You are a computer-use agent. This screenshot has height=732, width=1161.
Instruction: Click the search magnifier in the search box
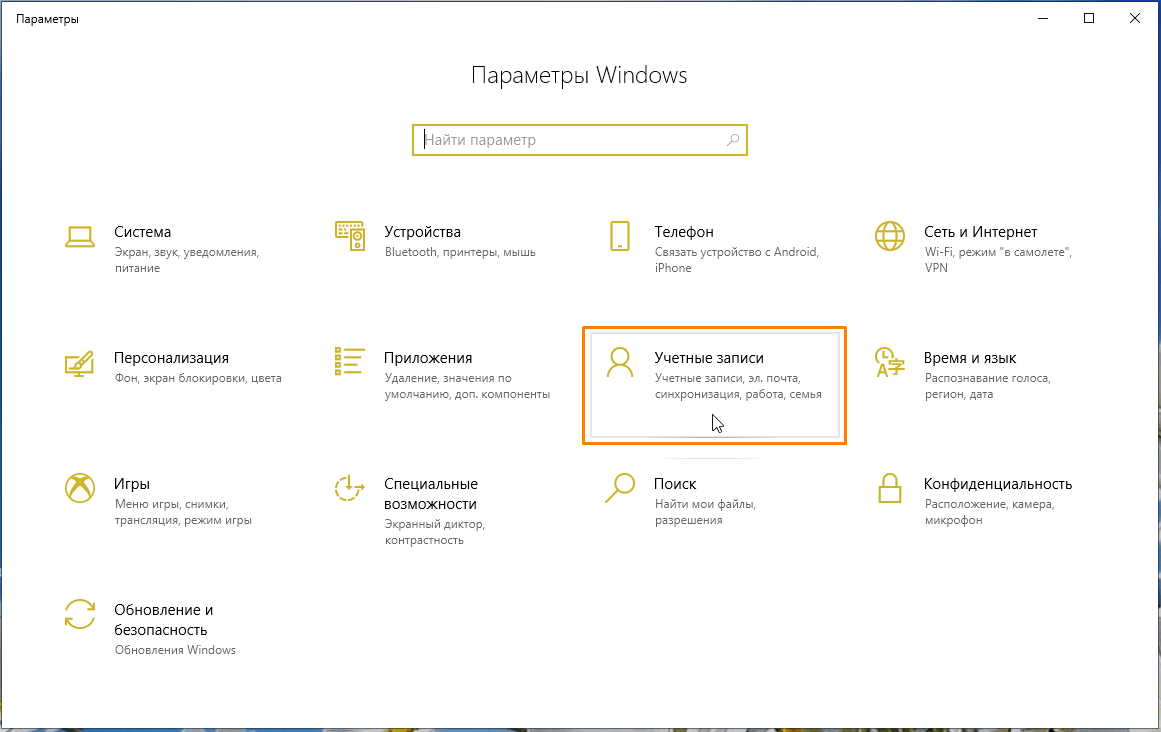click(x=733, y=140)
